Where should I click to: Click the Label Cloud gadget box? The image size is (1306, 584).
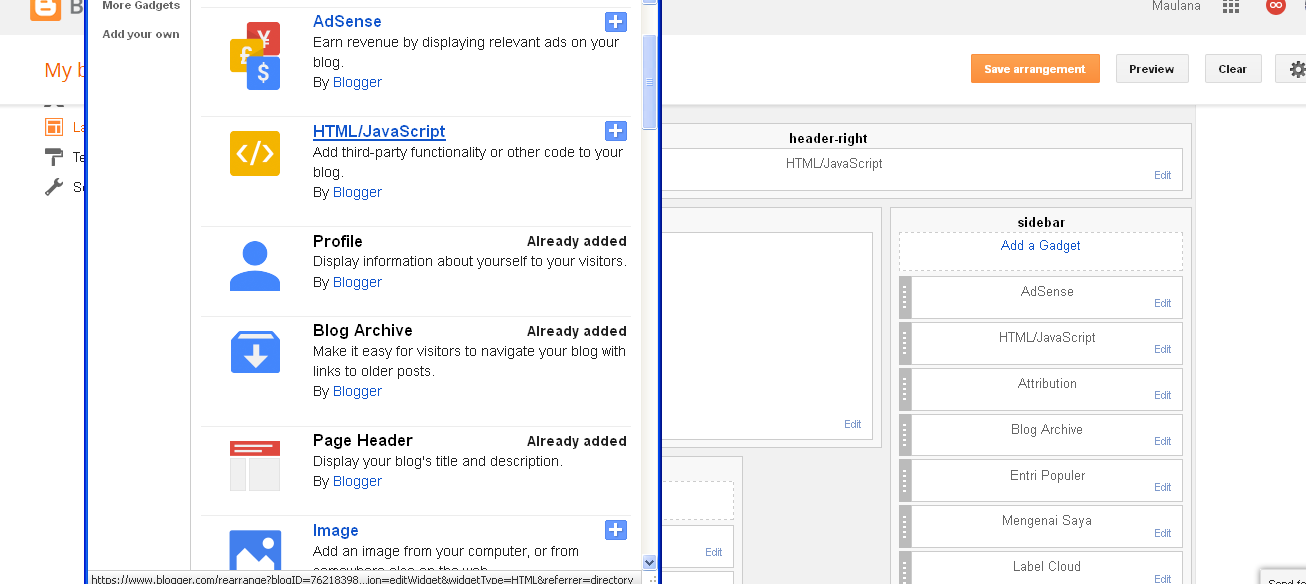(x=1047, y=568)
